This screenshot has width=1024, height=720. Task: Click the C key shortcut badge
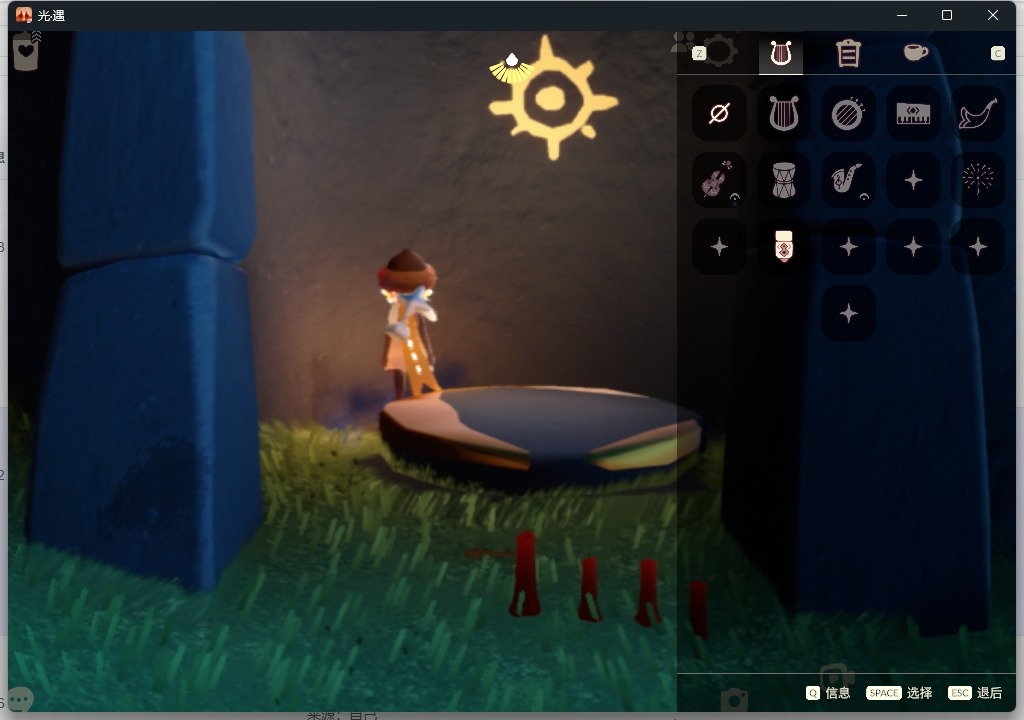point(997,53)
